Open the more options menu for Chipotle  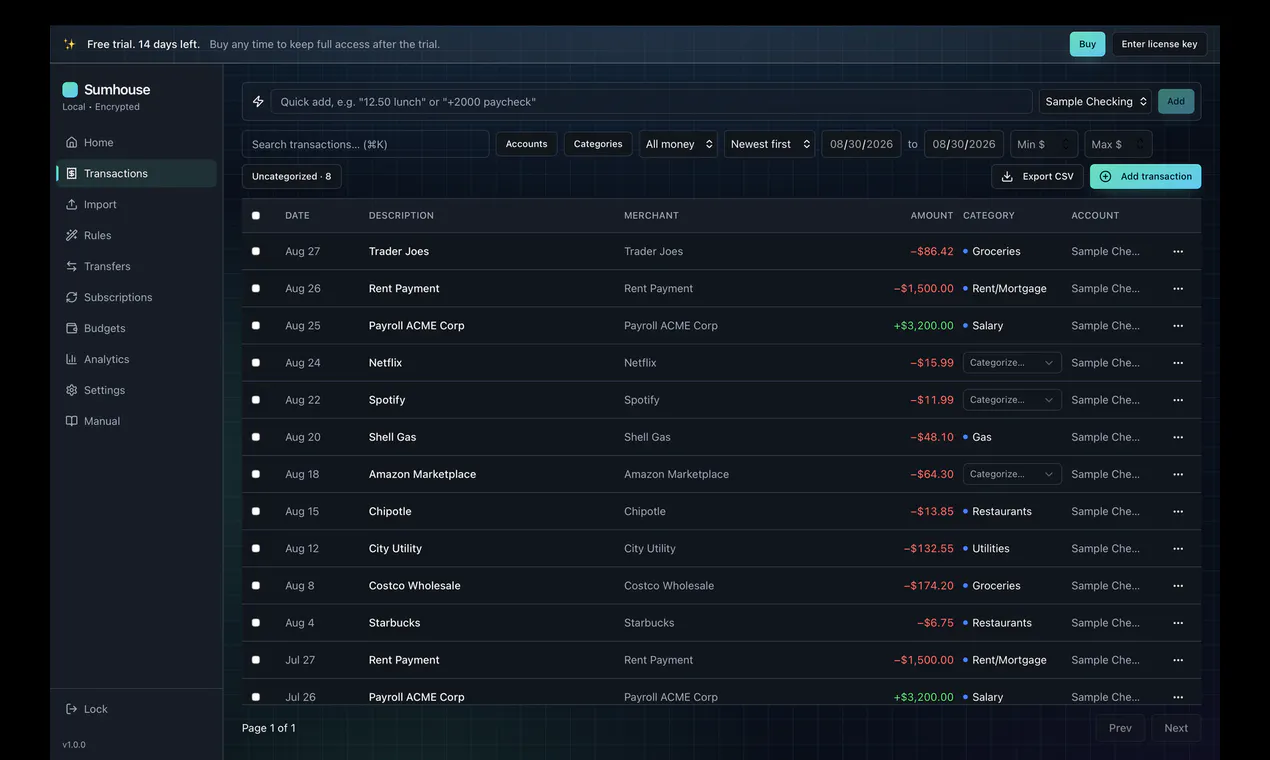click(1178, 511)
